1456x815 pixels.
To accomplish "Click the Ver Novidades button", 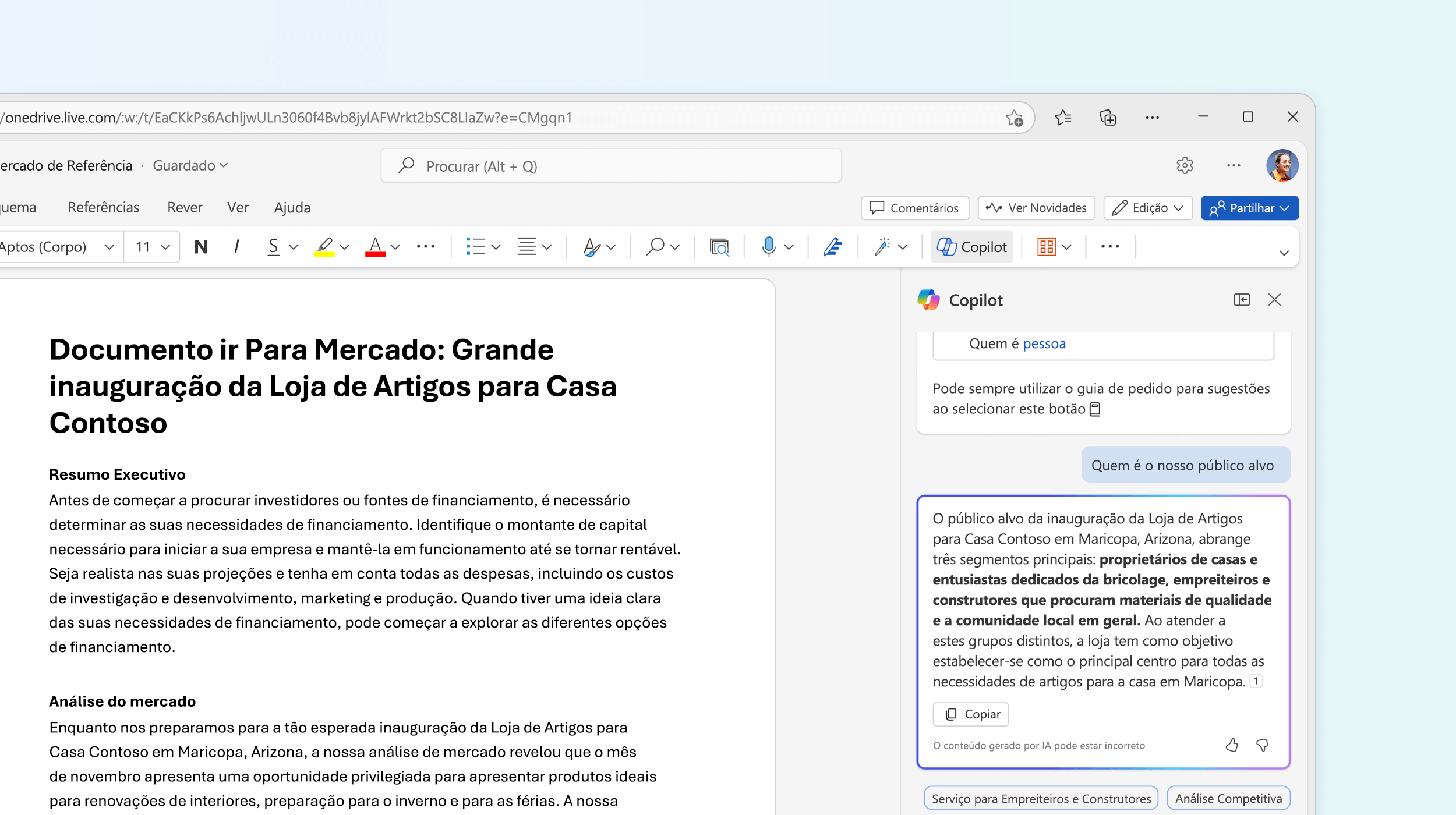I will [x=1036, y=208].
